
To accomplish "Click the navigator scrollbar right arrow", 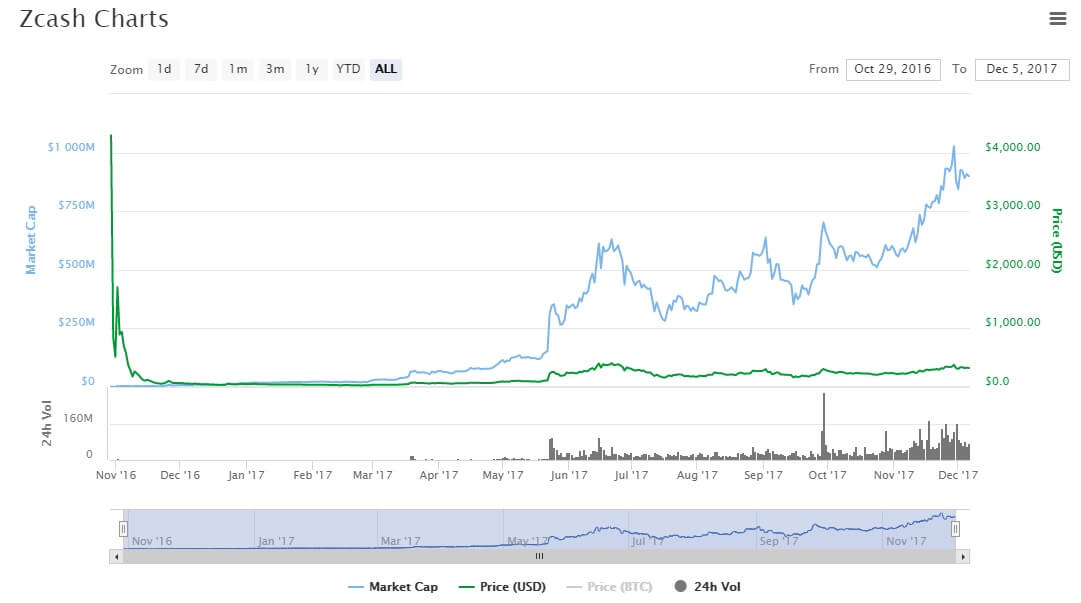I will pyautogui.click(x=962, y=556).
